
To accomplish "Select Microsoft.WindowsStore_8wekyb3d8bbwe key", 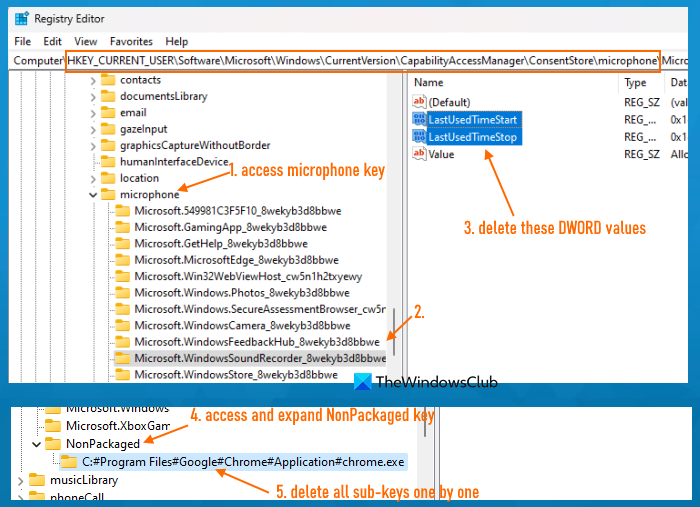I will pos(236,374).
